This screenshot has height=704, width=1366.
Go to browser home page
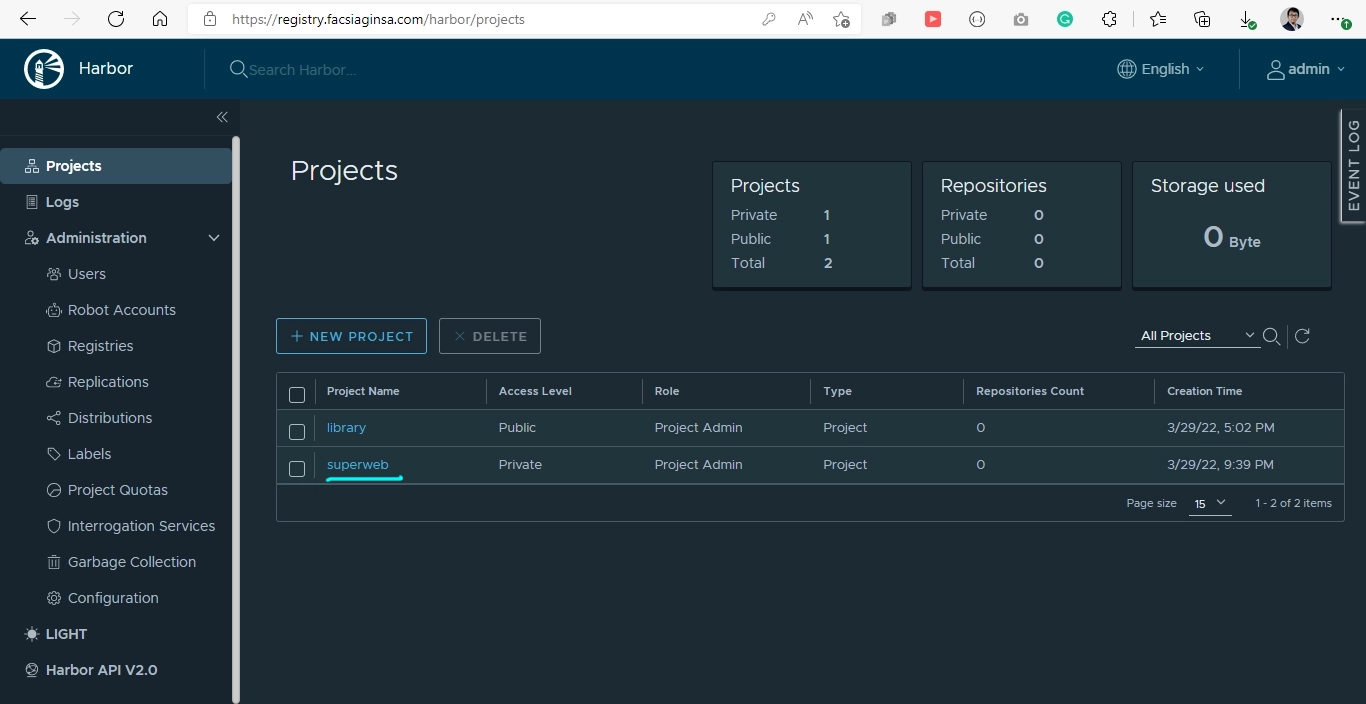click(160, 19)
